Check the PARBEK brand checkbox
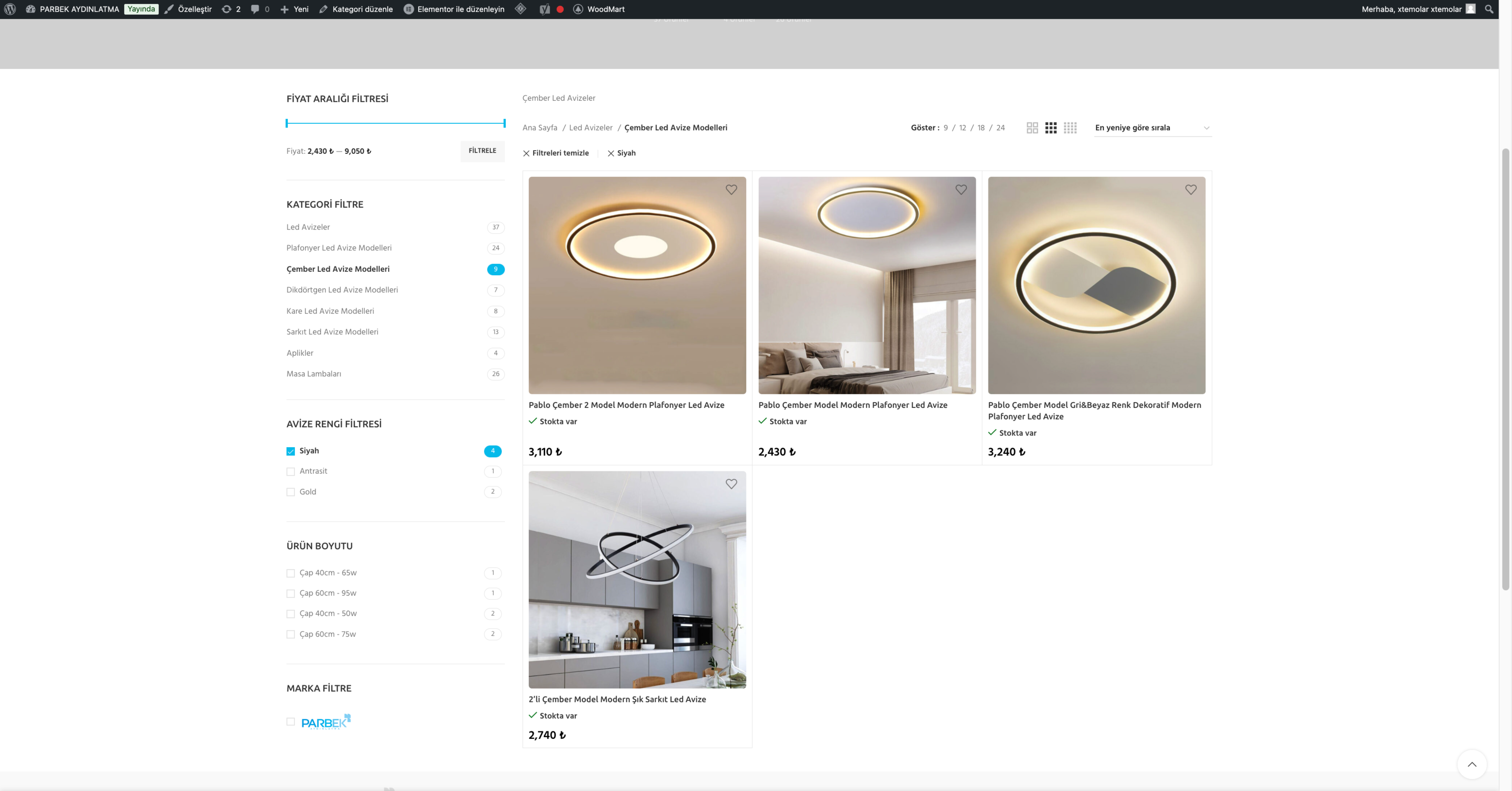 [x=291, y=722]
